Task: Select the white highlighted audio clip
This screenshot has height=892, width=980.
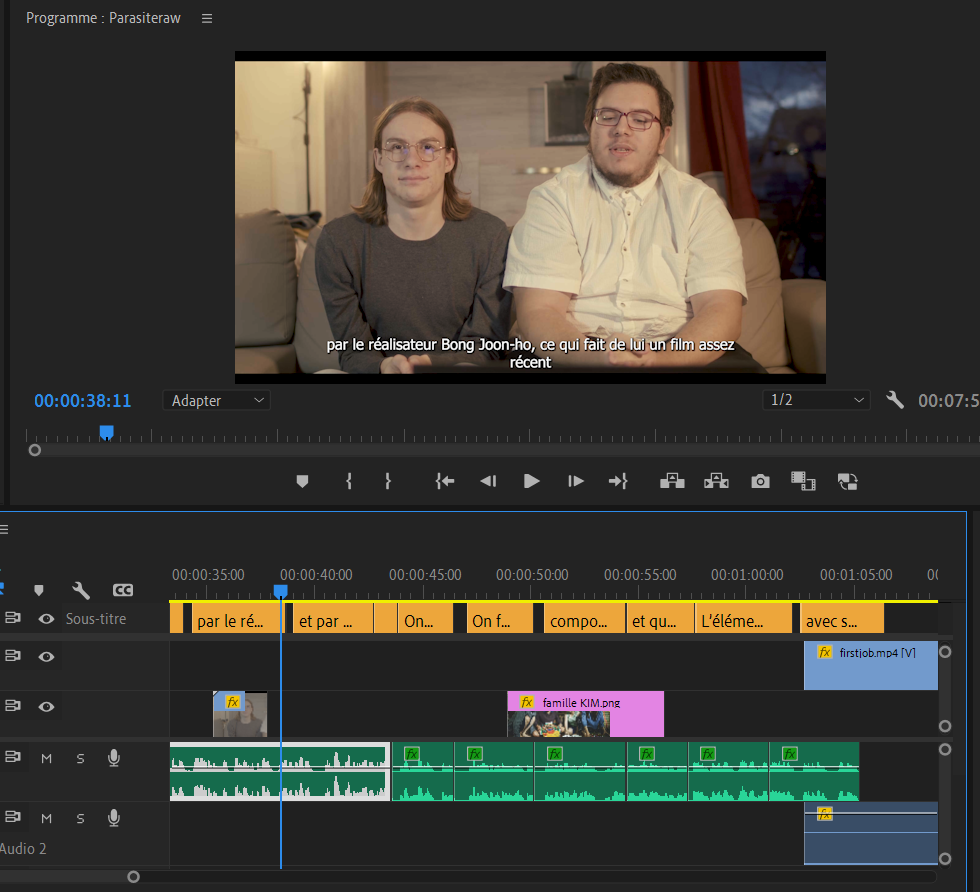Action: [280, 771]
